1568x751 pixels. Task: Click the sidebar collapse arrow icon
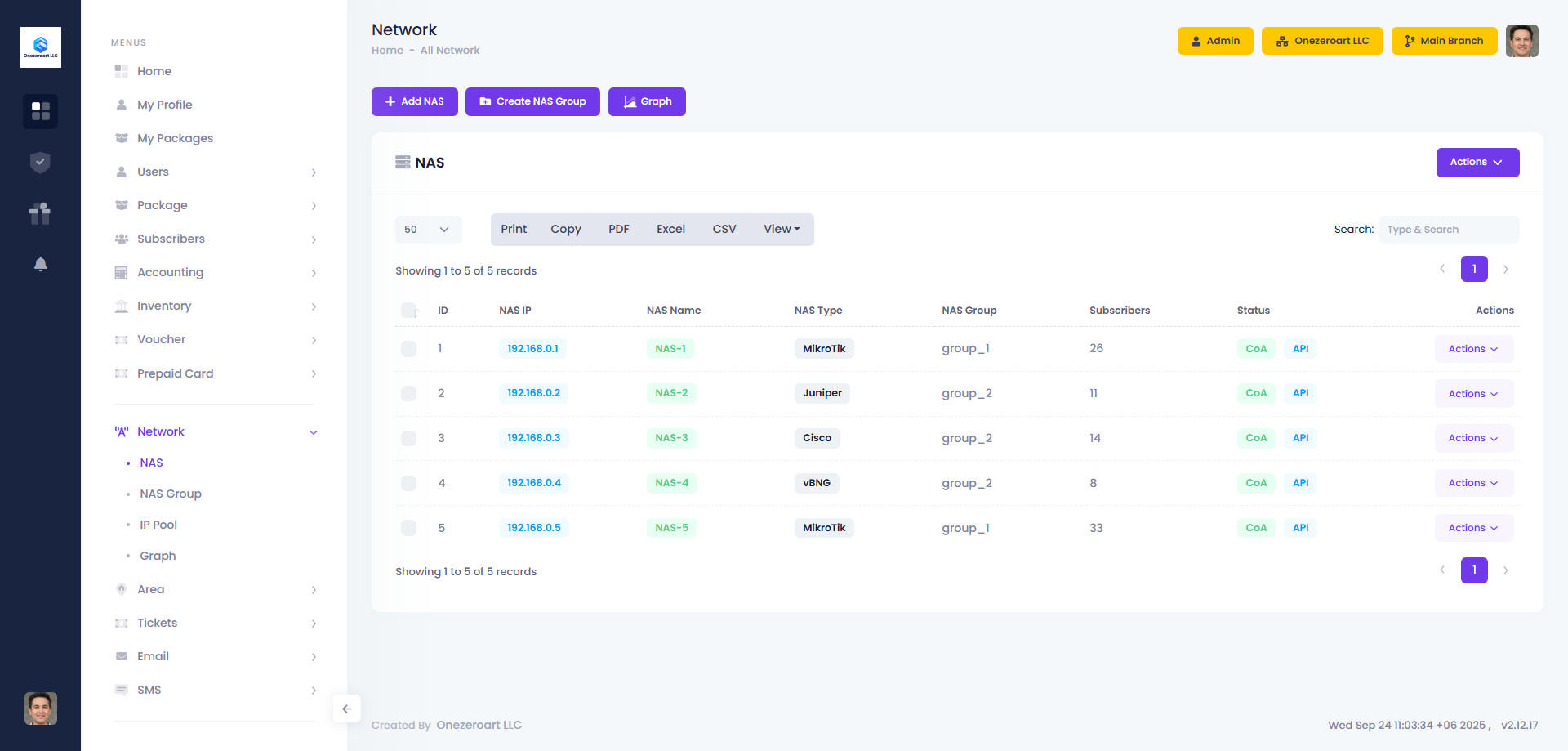(x=346, y=709)
